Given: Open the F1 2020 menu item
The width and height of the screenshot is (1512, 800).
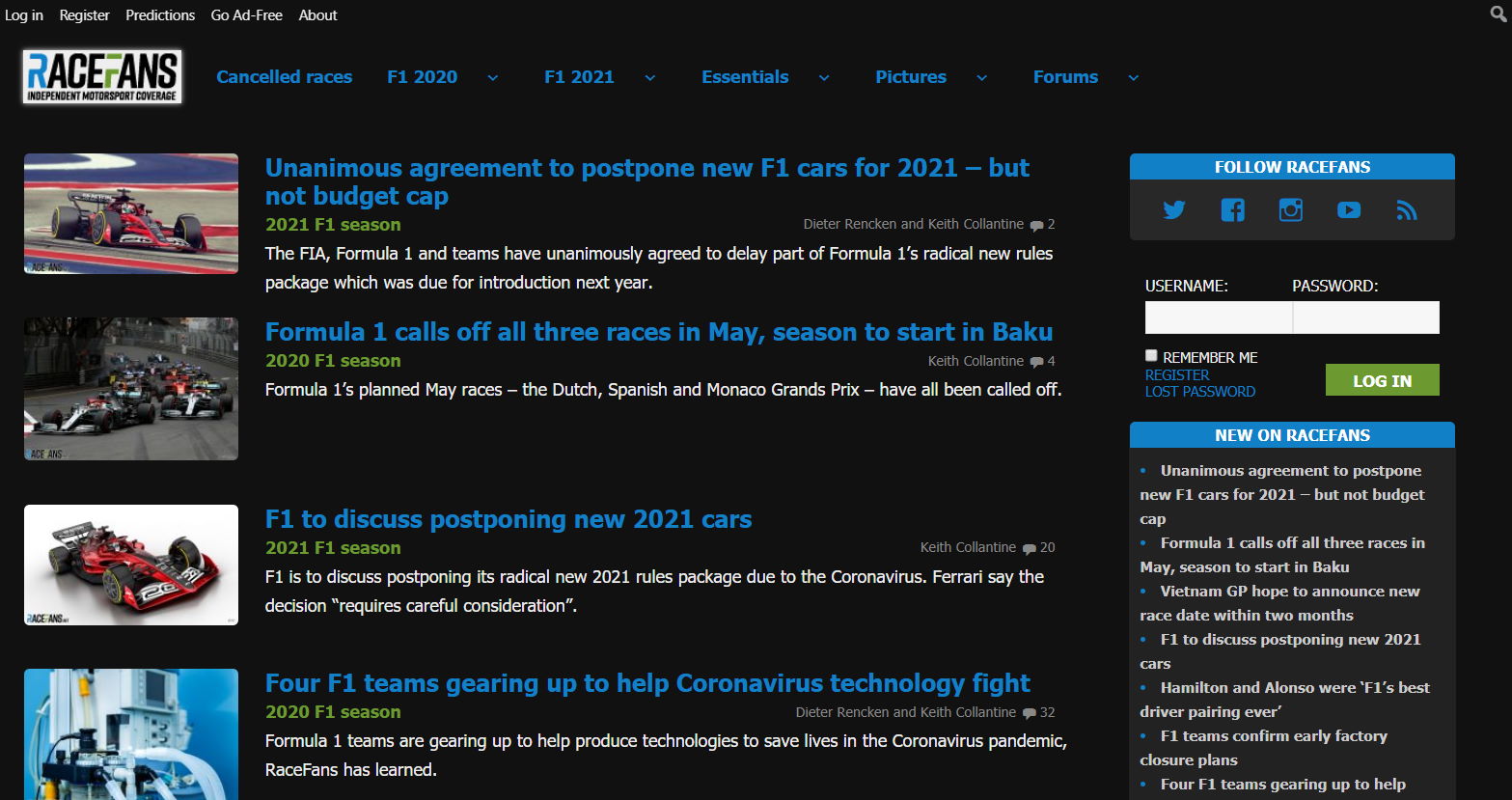Looking at the screenshot, I should 422,77.
